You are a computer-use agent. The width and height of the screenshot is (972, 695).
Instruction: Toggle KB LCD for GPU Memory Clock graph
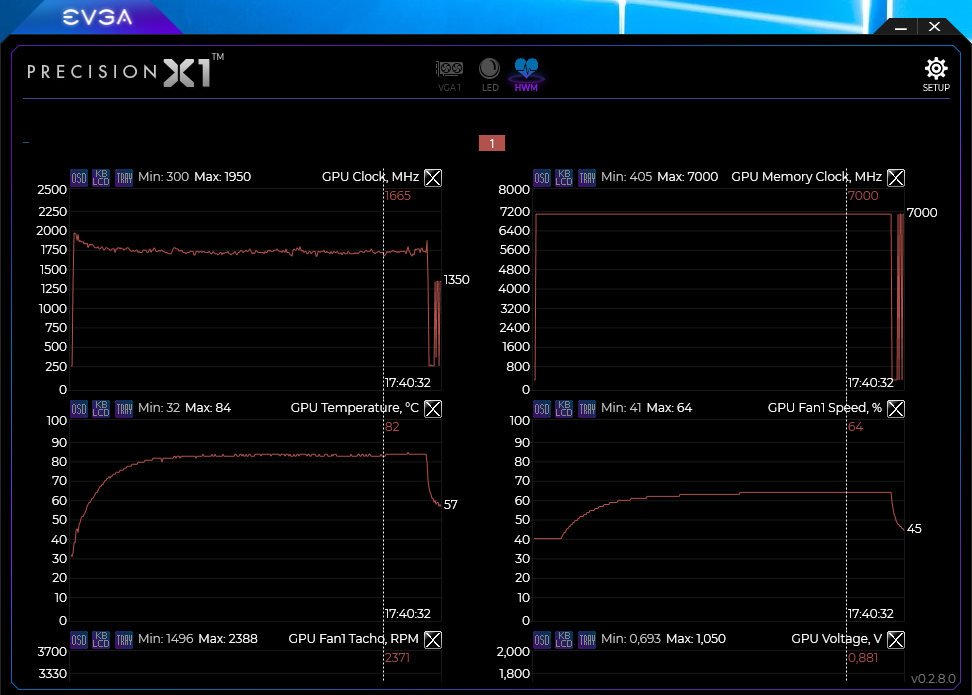pyautogui.click(x=564, y=178)
